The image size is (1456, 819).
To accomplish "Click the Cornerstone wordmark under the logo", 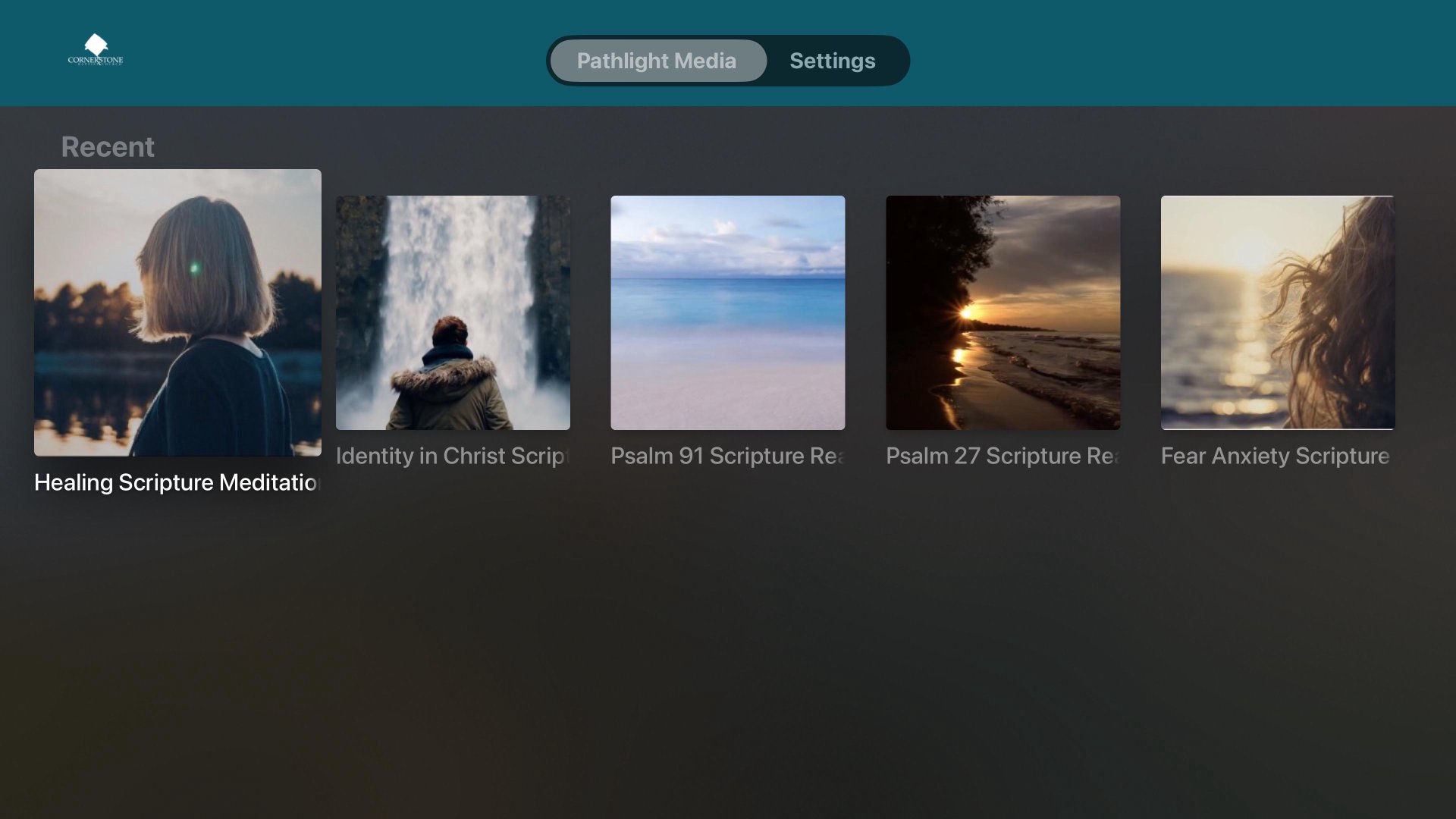I will point(96,61).
